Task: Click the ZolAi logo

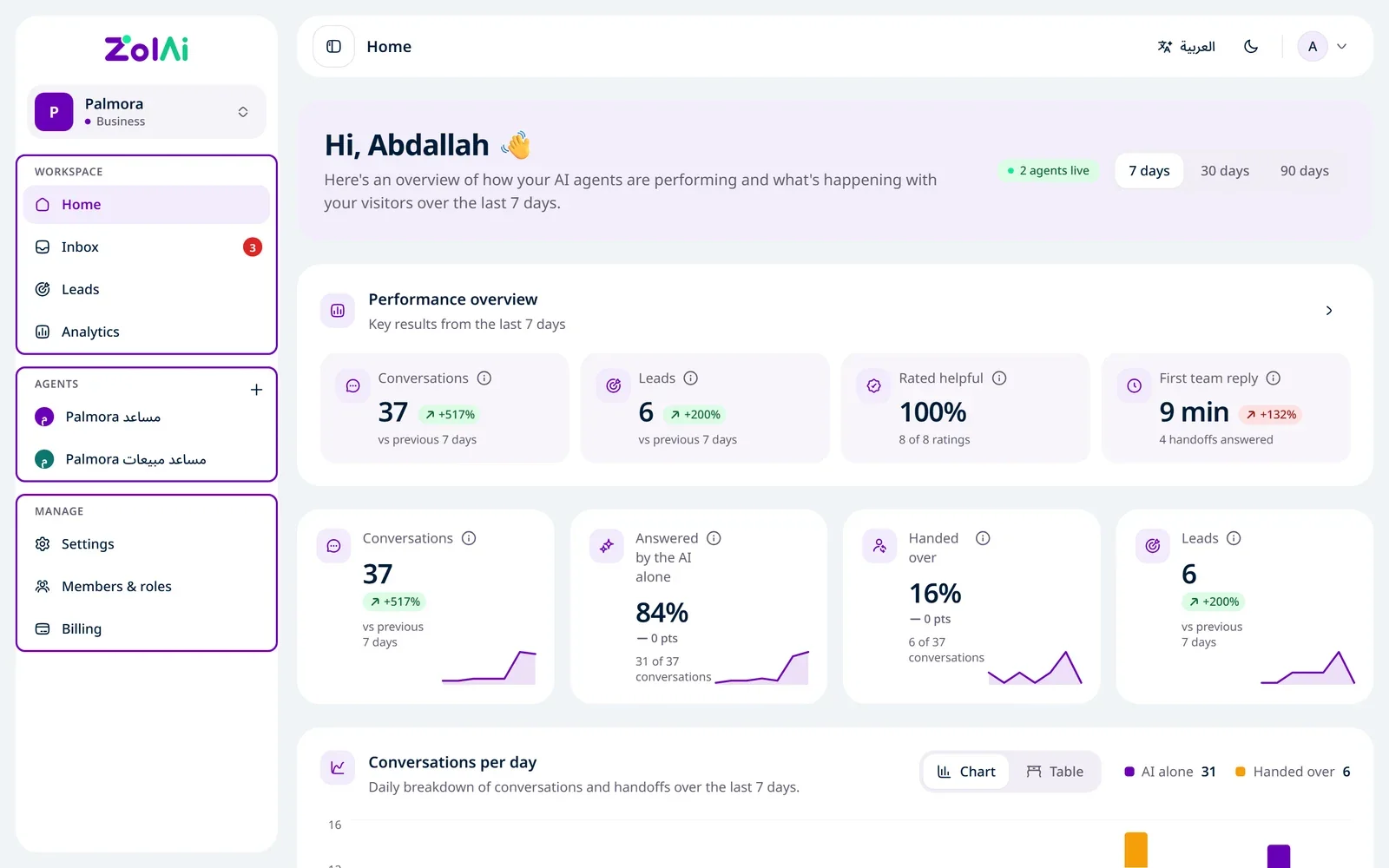Action: click(x=147, y=49)
